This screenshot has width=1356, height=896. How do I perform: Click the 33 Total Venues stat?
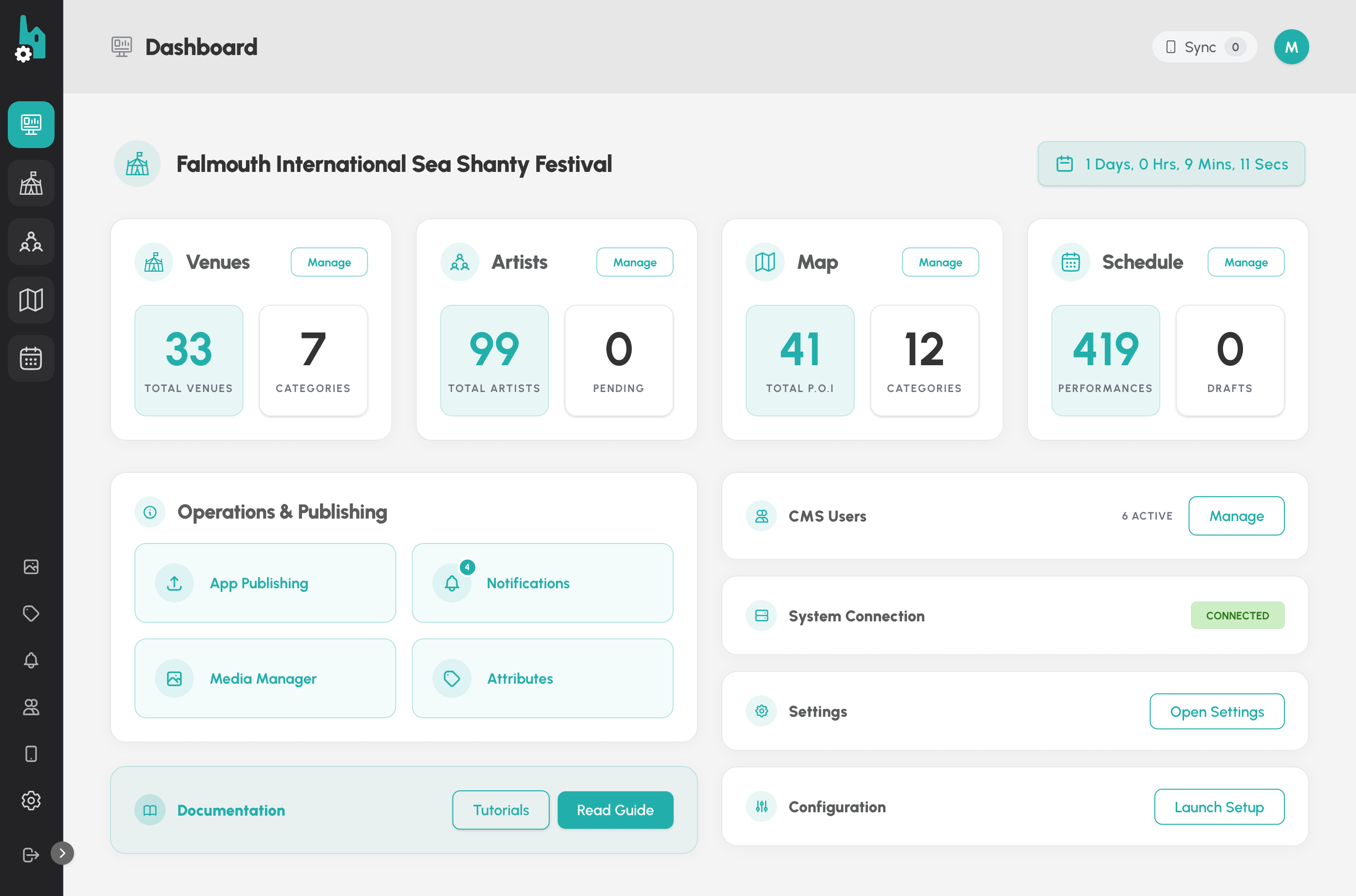pos(188,360)
